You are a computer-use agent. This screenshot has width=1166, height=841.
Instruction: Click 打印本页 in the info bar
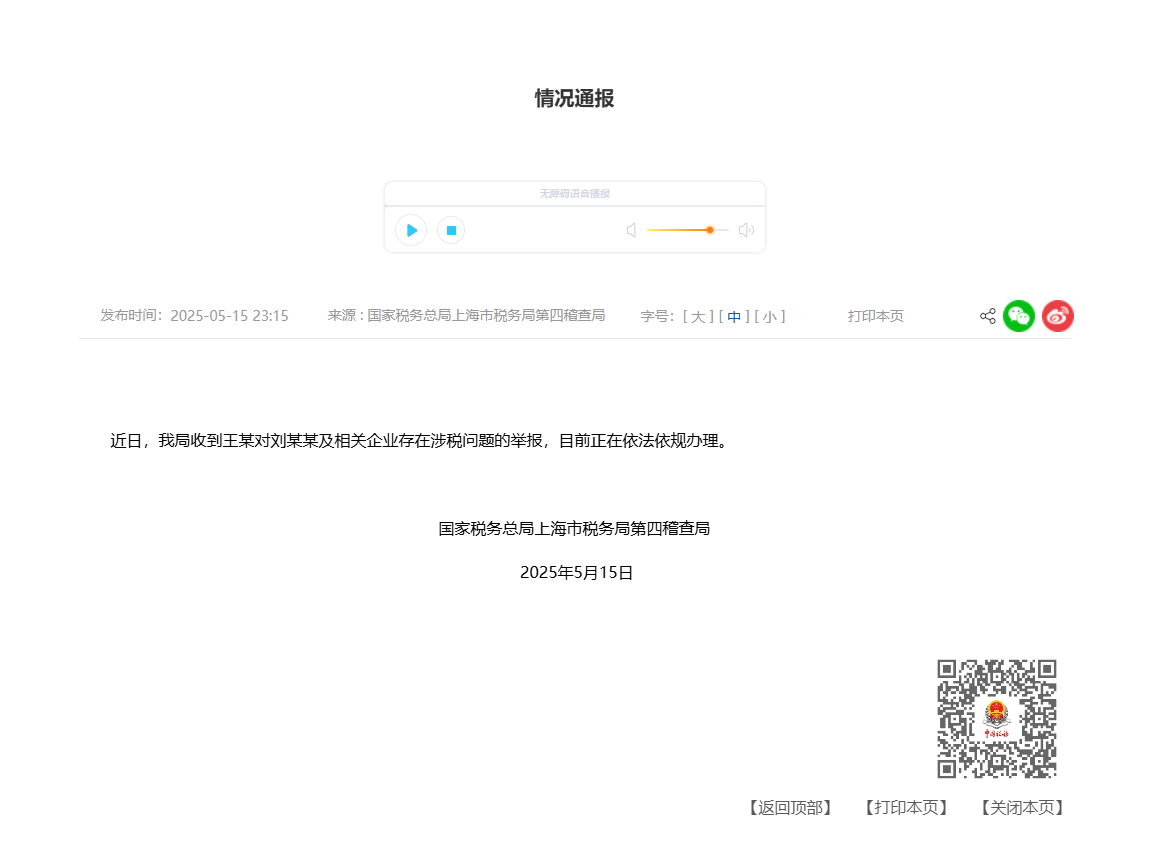(x=875, y=316)
